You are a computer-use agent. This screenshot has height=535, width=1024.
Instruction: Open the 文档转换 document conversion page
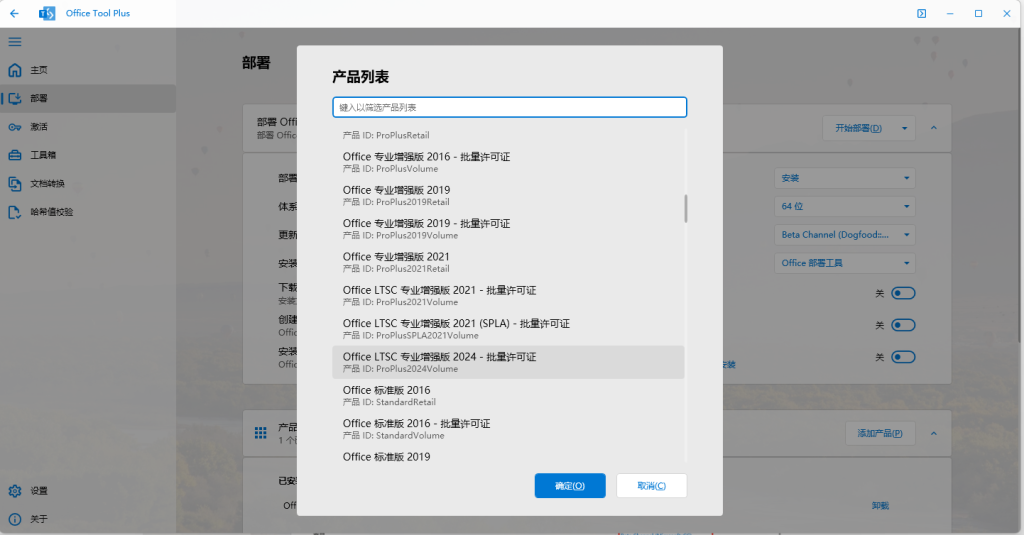pos(88,184)
